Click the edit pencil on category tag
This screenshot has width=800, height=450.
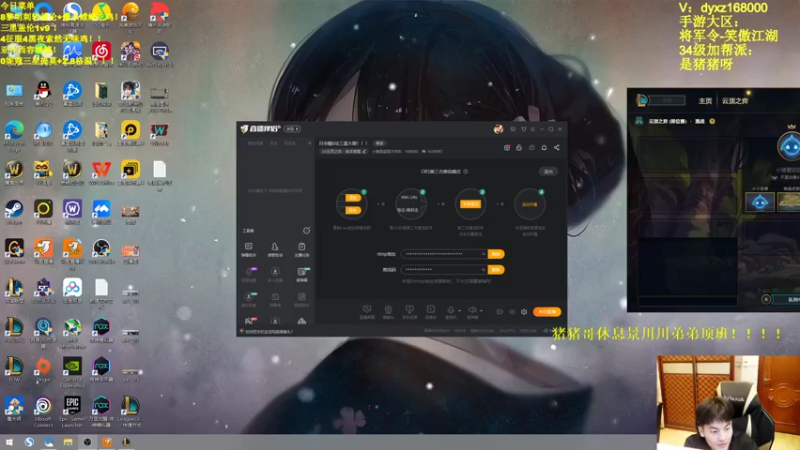click(x=364, y=152)
